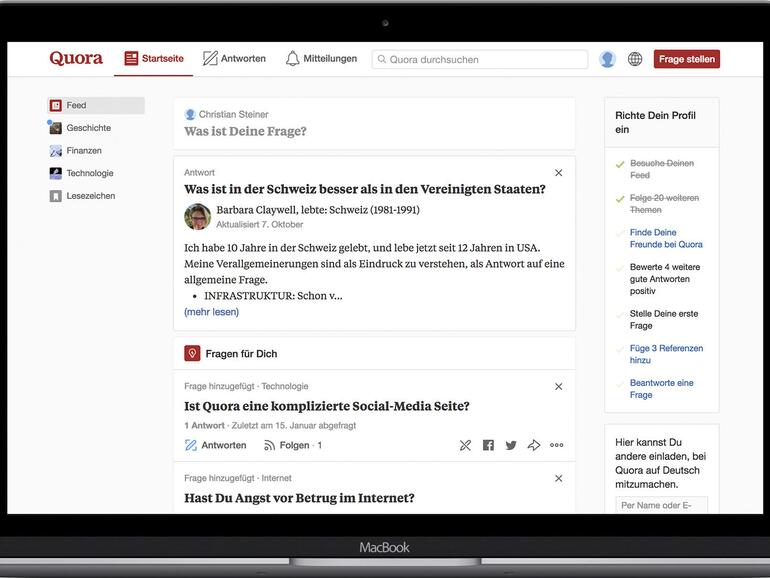Click the Lesezeichen bookmark icon
The height and width of the screenshot is (578, 770).
tap(55, 196)
